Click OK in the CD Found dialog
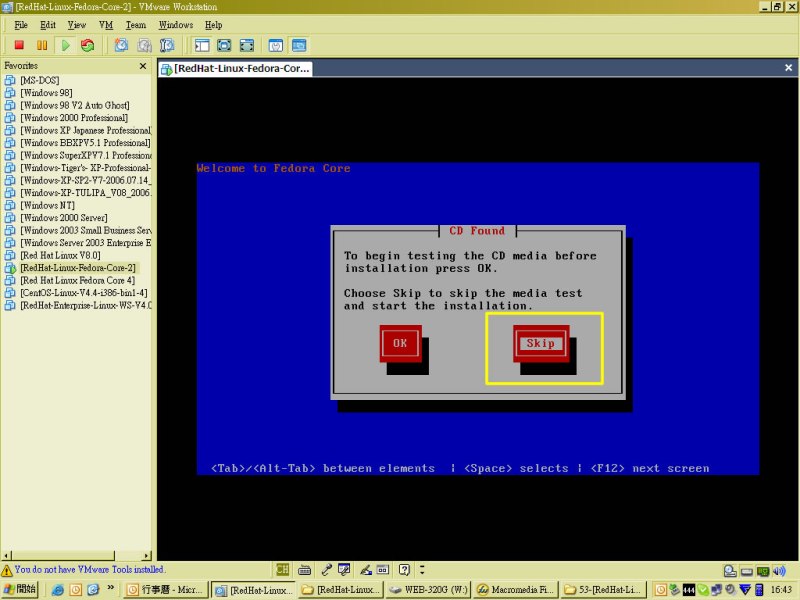The image size is (800, 600). tap(401, 343)
